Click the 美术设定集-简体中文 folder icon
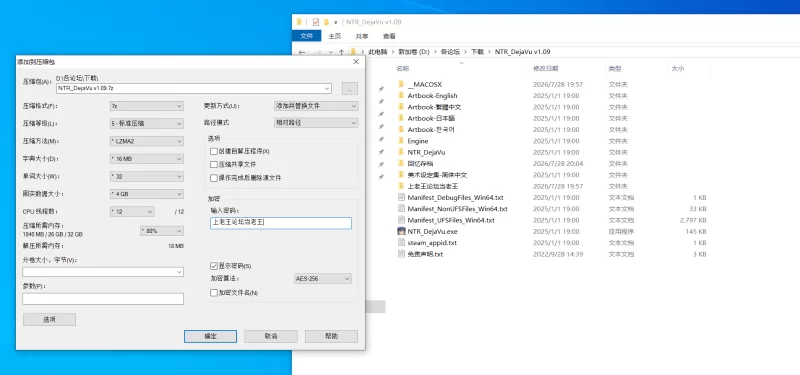Viewport: 800px width, 375px height. click(x=401, y=175)
